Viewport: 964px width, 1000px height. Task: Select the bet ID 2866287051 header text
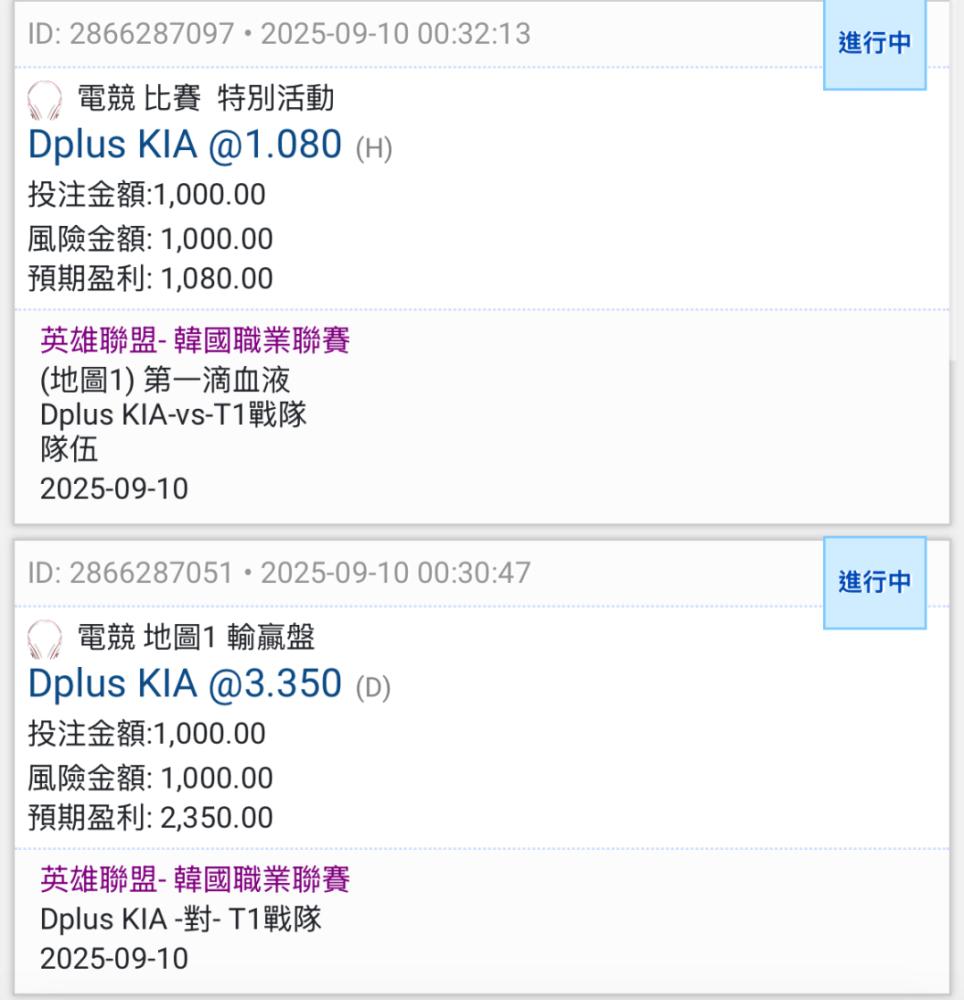click(279, 573)
